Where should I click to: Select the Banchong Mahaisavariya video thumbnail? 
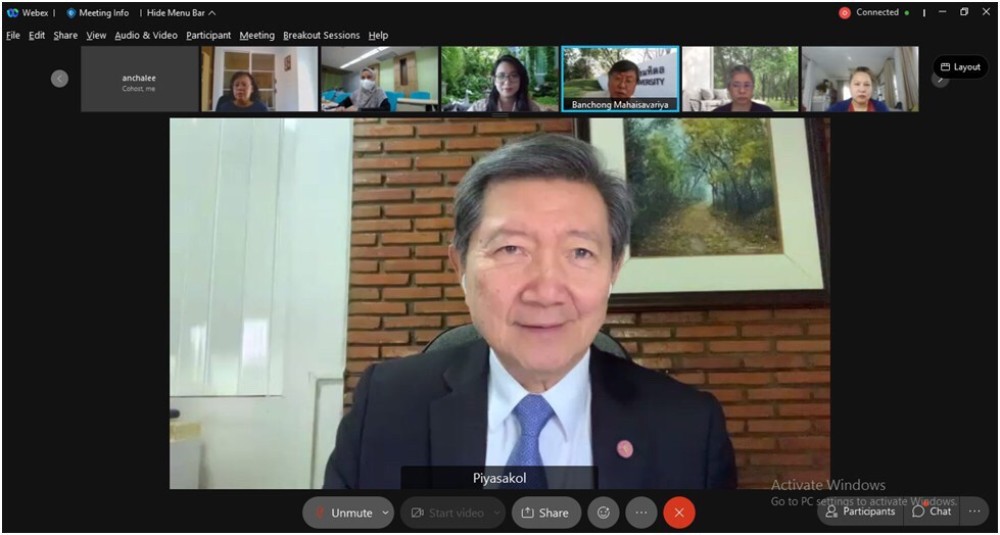click(619, 78)
